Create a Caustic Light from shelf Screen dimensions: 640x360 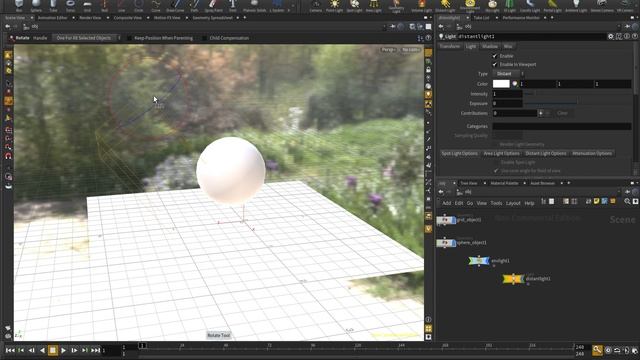point(530,6)
